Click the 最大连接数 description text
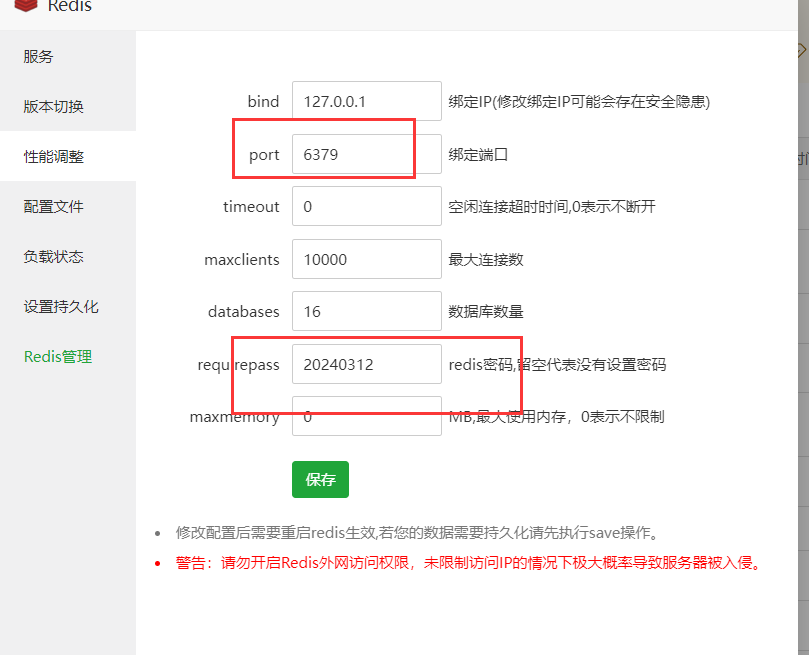Image resolution: width=809 pixels, height=655 pixels. [486, 259]
